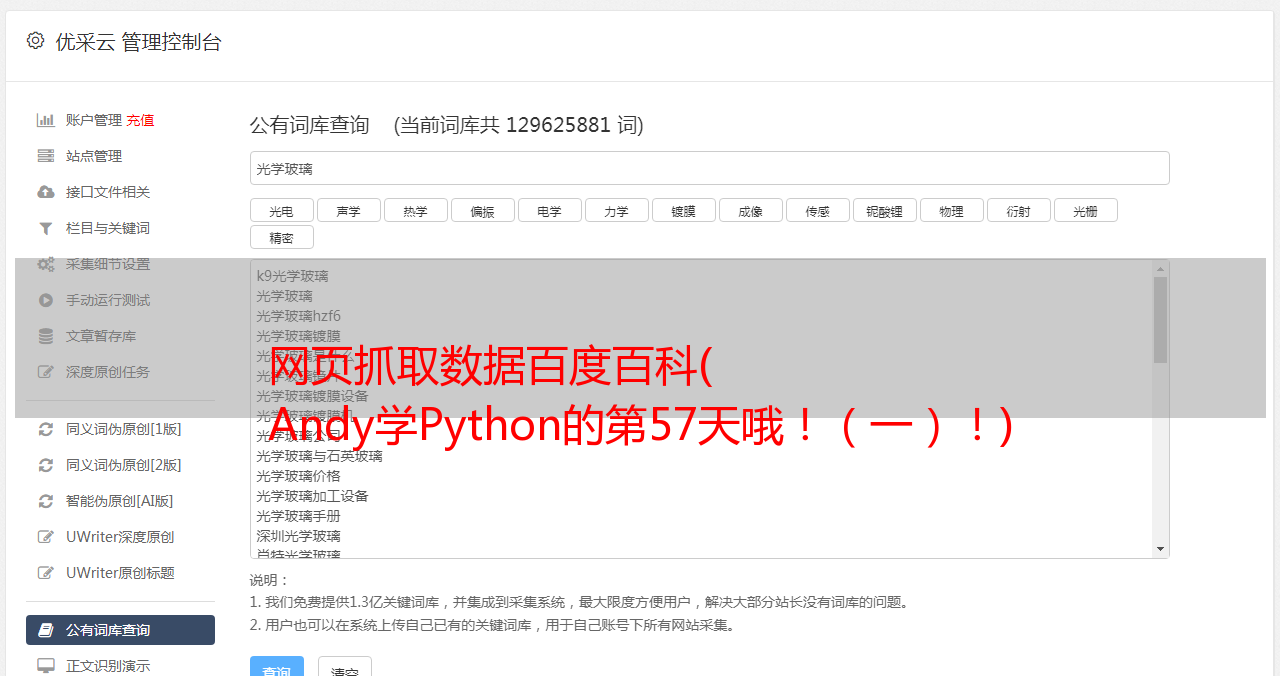Select k9光学玻璃 in the results list

tap(702, 276)
